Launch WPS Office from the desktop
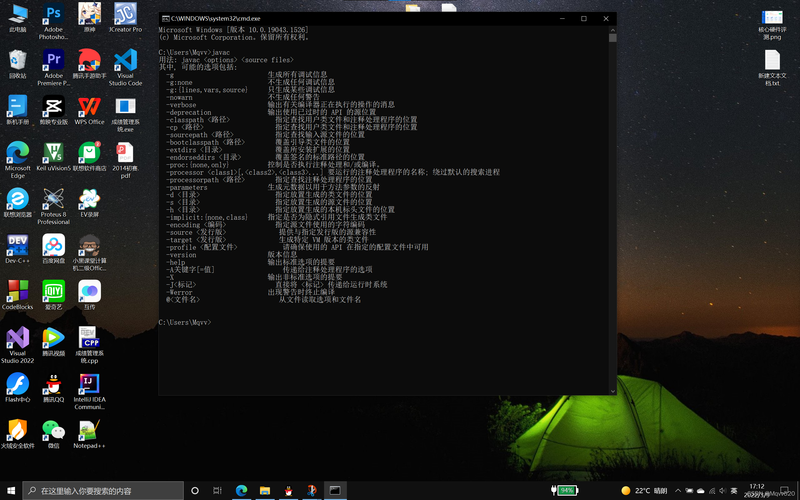 89,110
